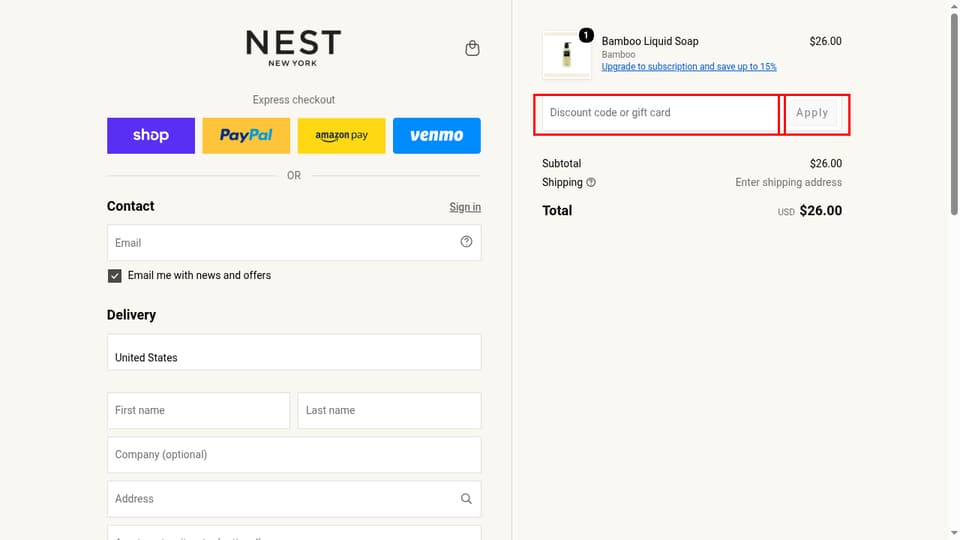Focus the Company (optional) field

294,454
